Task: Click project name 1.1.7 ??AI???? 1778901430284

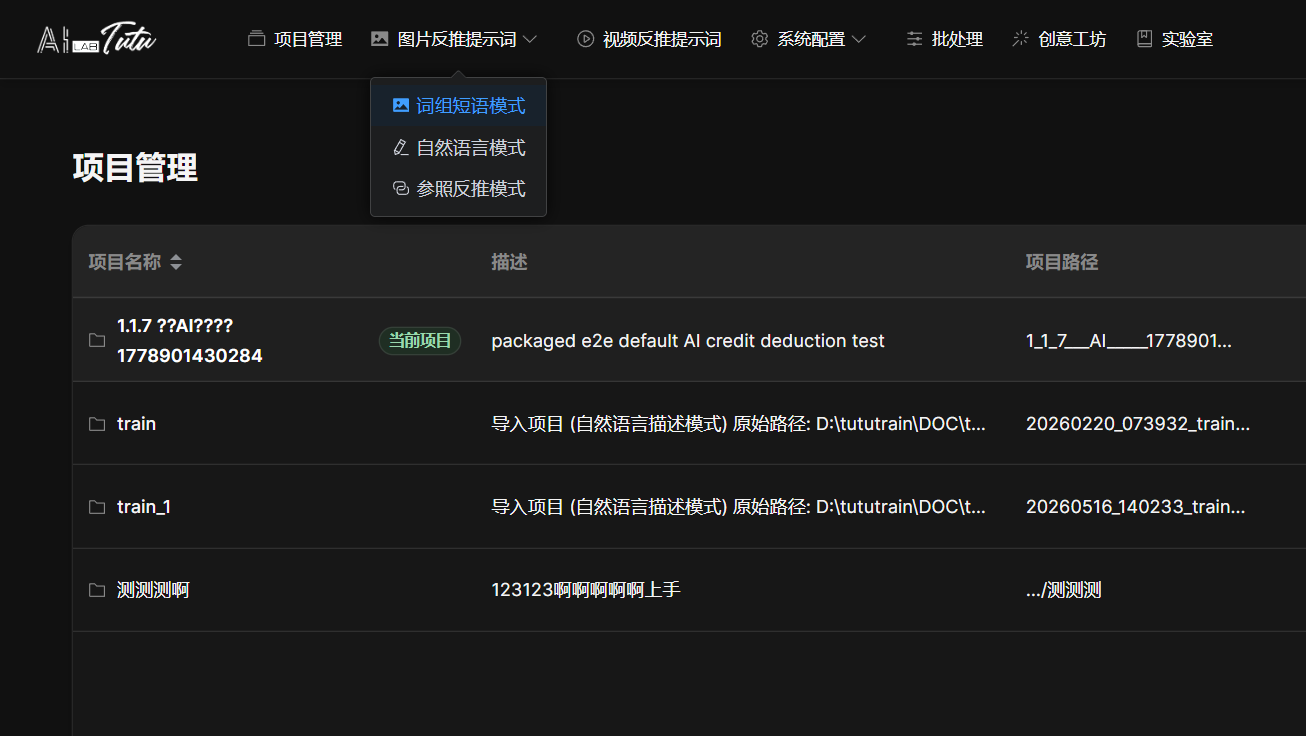Action: [190, 340]
